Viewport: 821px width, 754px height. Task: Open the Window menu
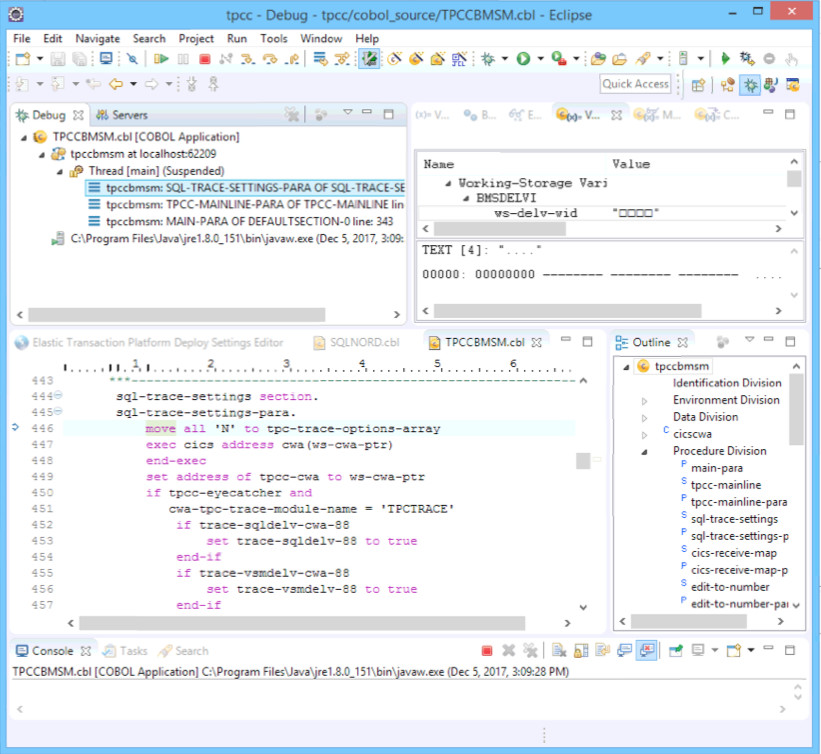pyautogui.click(x=321, y=39)
